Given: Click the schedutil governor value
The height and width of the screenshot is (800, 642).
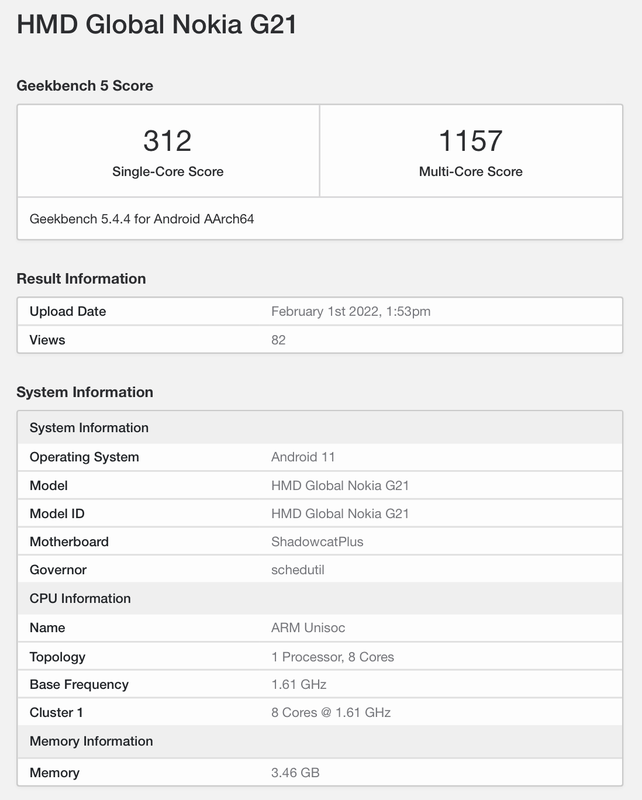Looking at the screenshot, I should coord(298,569).
